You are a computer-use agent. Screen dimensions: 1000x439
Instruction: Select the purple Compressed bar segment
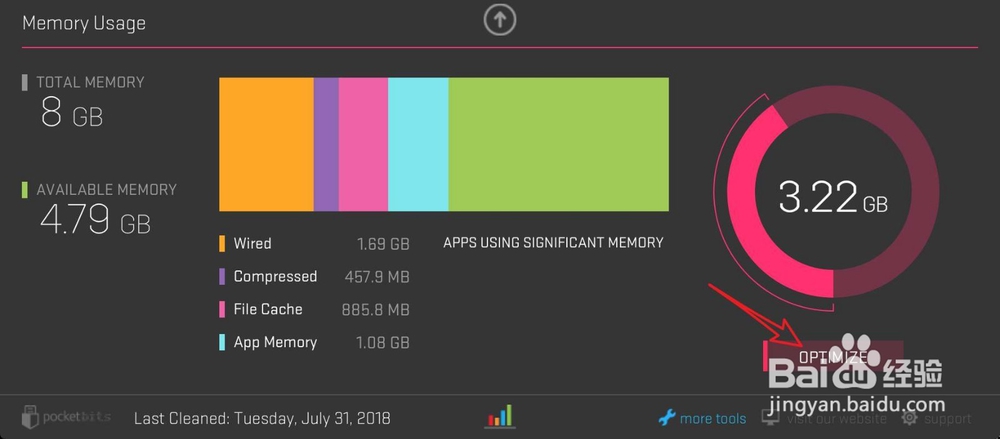pyautogui.click(x=326, y=144)
